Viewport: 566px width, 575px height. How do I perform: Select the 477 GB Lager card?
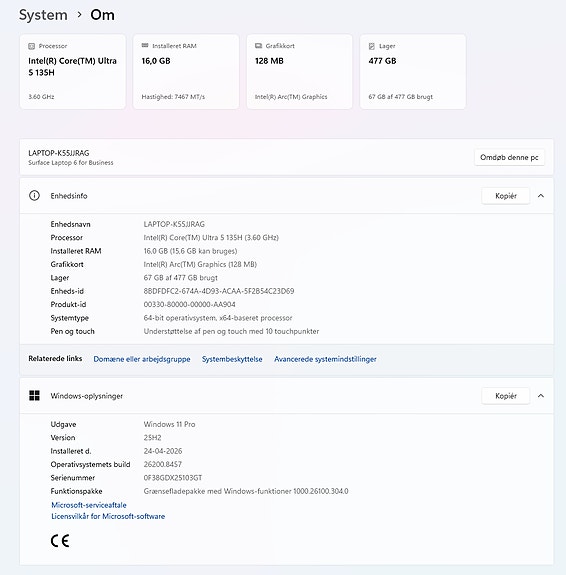tap(413, 72)
